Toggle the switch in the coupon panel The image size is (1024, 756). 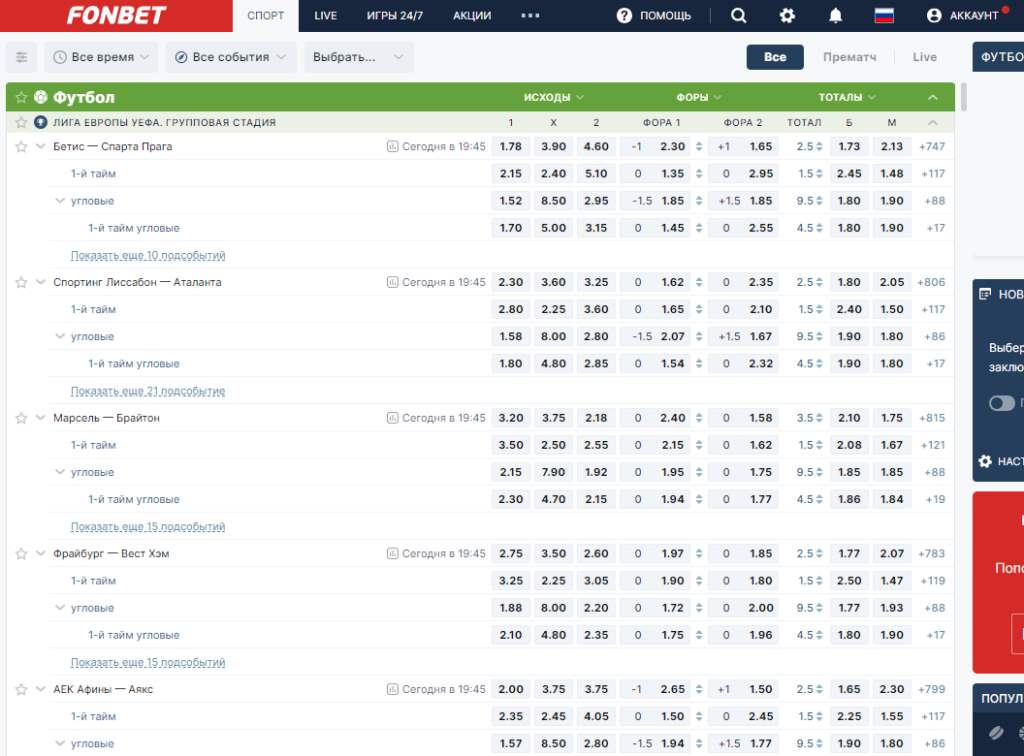coord(1002,403)
